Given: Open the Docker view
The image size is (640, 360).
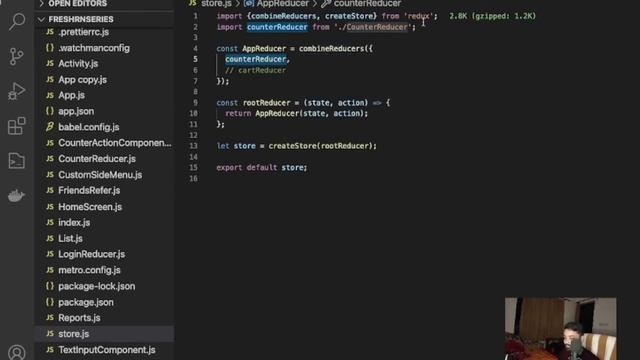Looking at the screenshot, I should [x=17, y=196].
